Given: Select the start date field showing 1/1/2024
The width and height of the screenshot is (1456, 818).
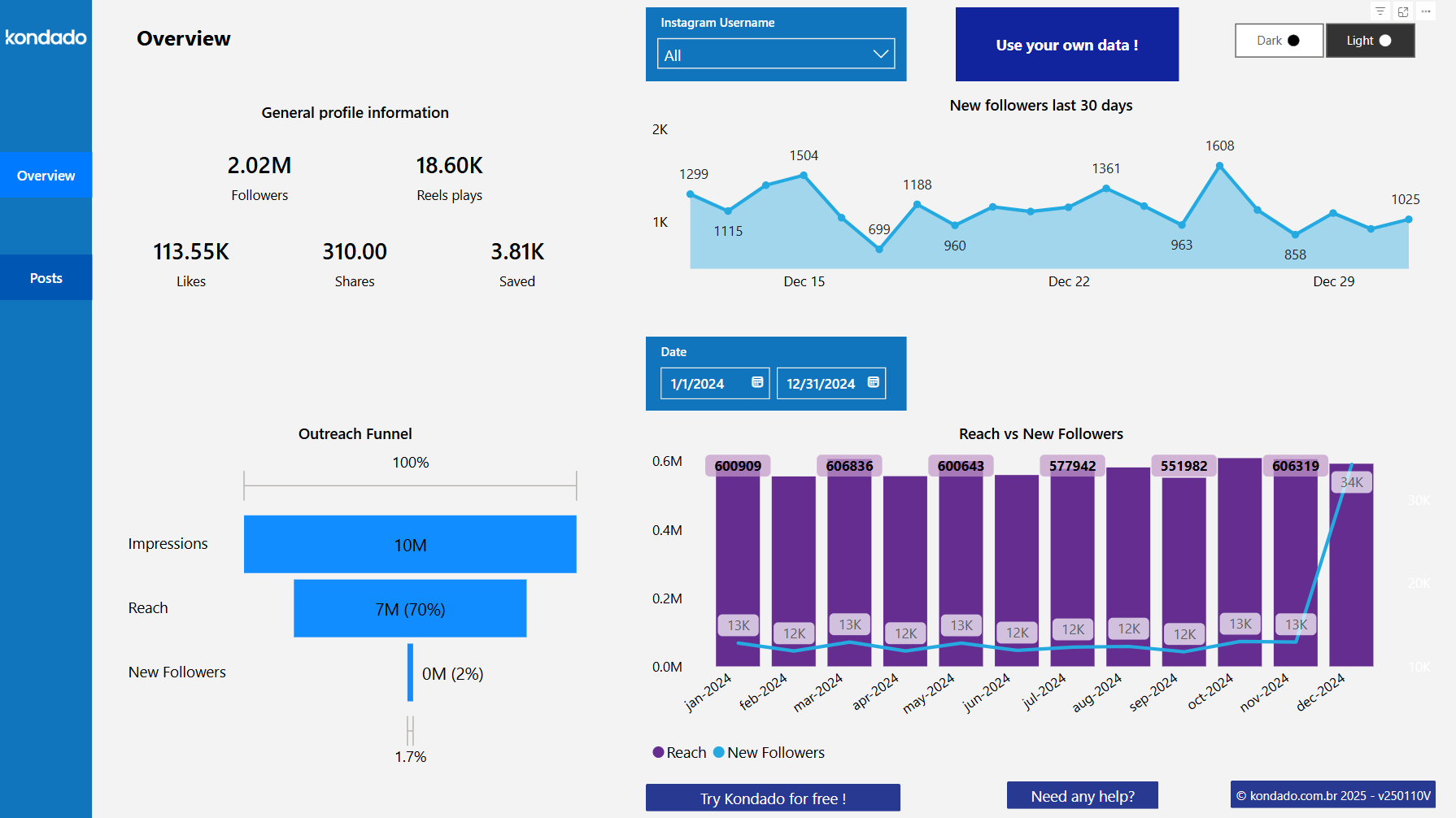Looking at the screenshot, I should [x=706, y=383].
